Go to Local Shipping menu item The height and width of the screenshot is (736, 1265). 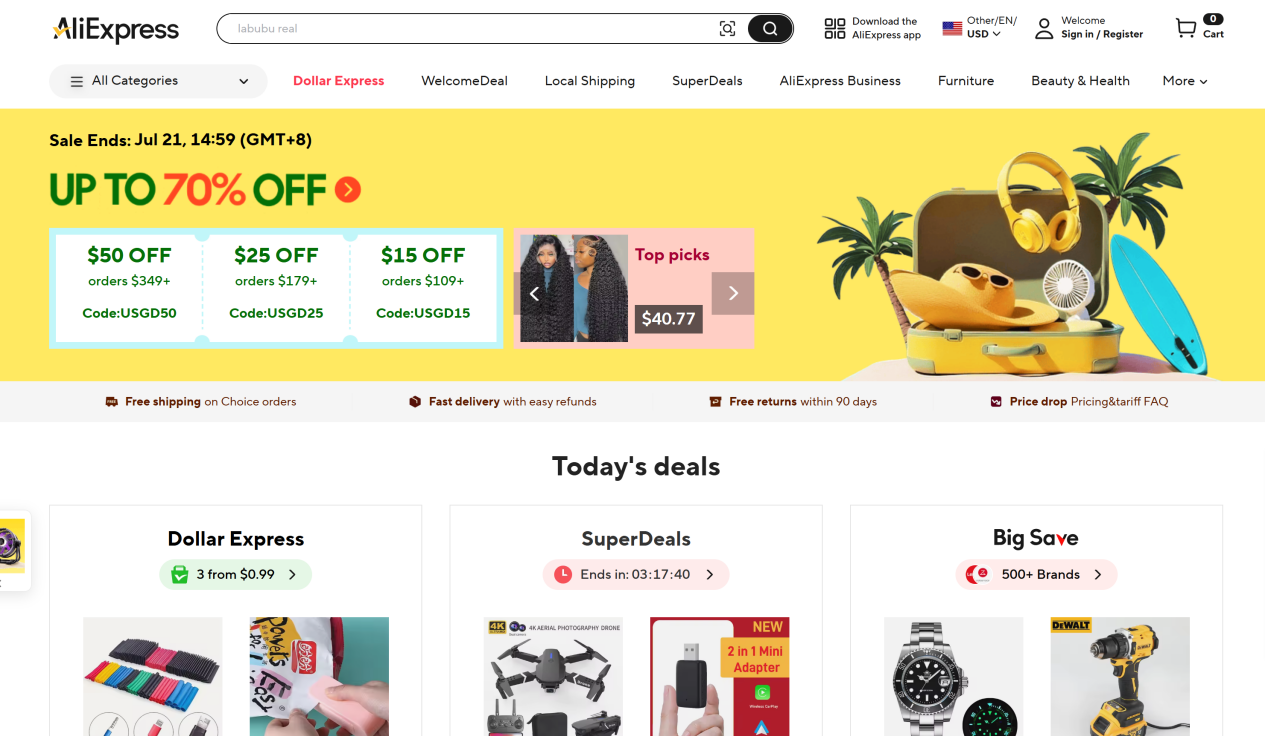tap(590, 81)
